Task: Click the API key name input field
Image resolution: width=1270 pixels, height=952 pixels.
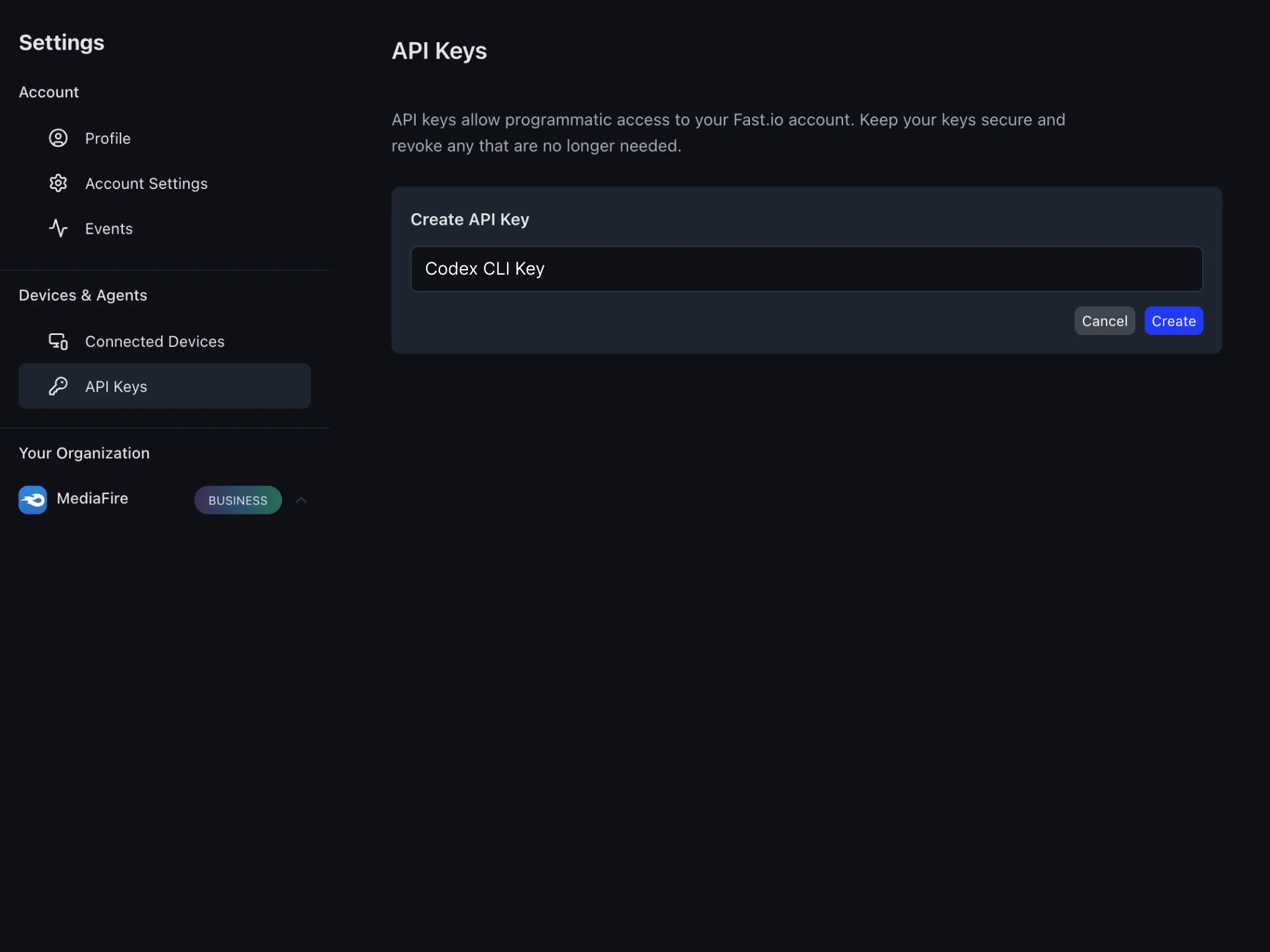Action: tap(806, 268)
